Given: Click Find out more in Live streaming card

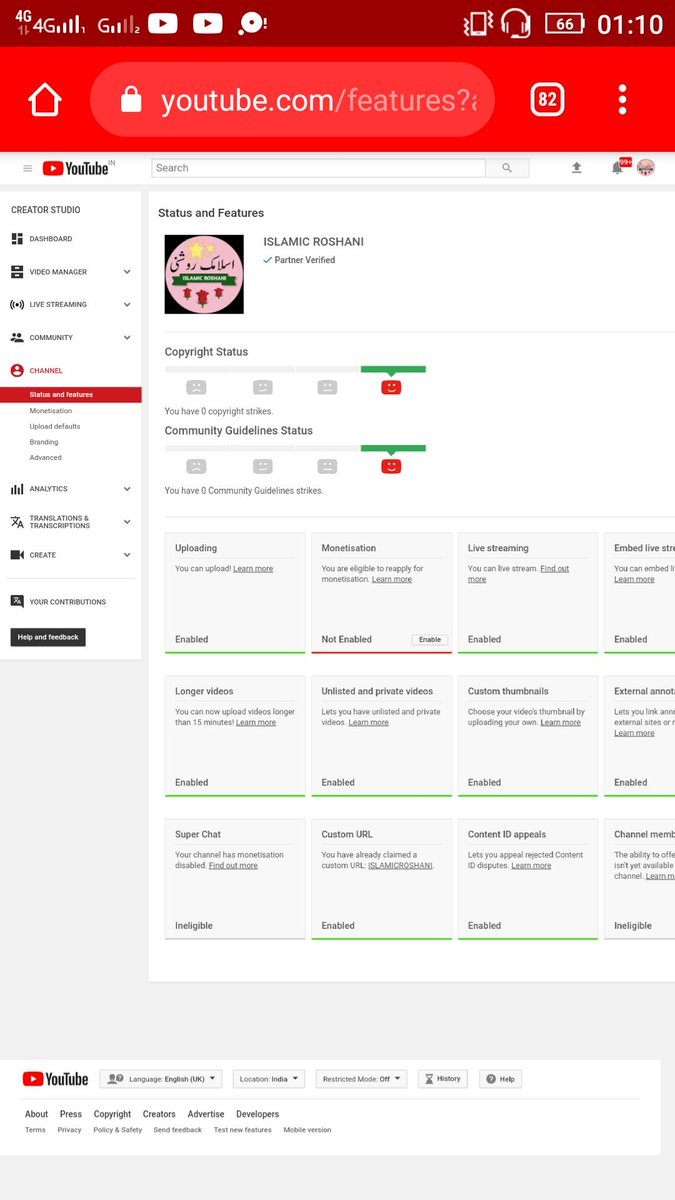Looking at the screenshot, I should [518, 574].
